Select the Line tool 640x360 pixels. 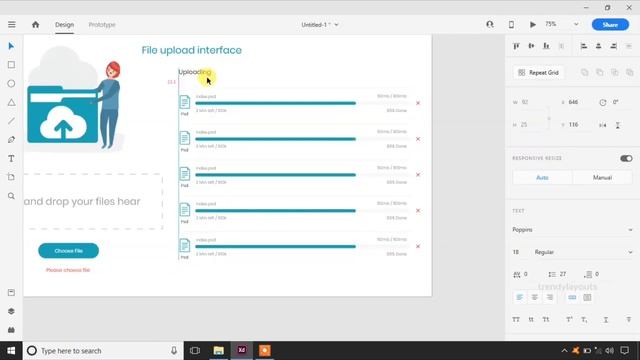[11, 121]
